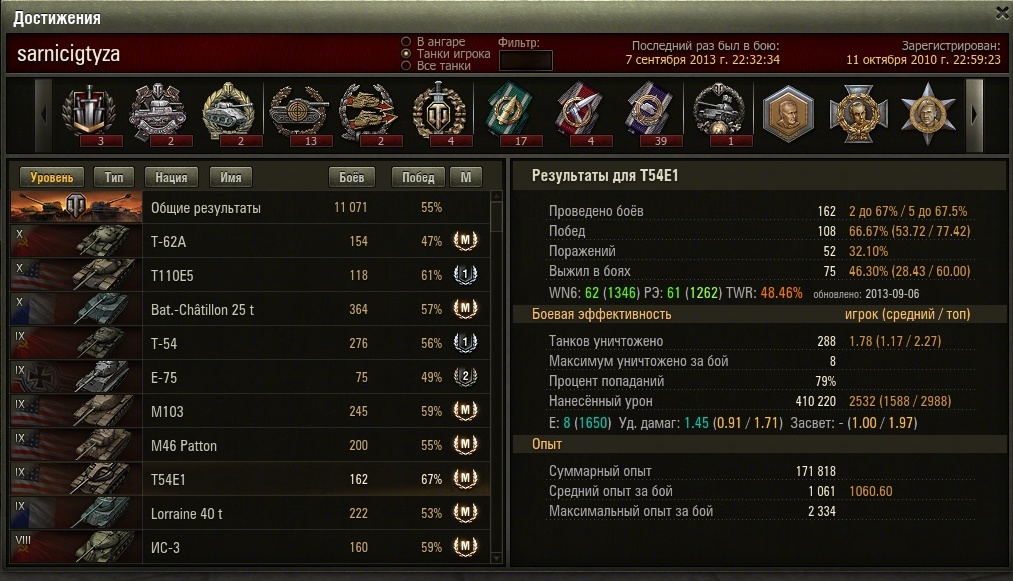Click the 'Фильтр' filter input box

point(526,61)
